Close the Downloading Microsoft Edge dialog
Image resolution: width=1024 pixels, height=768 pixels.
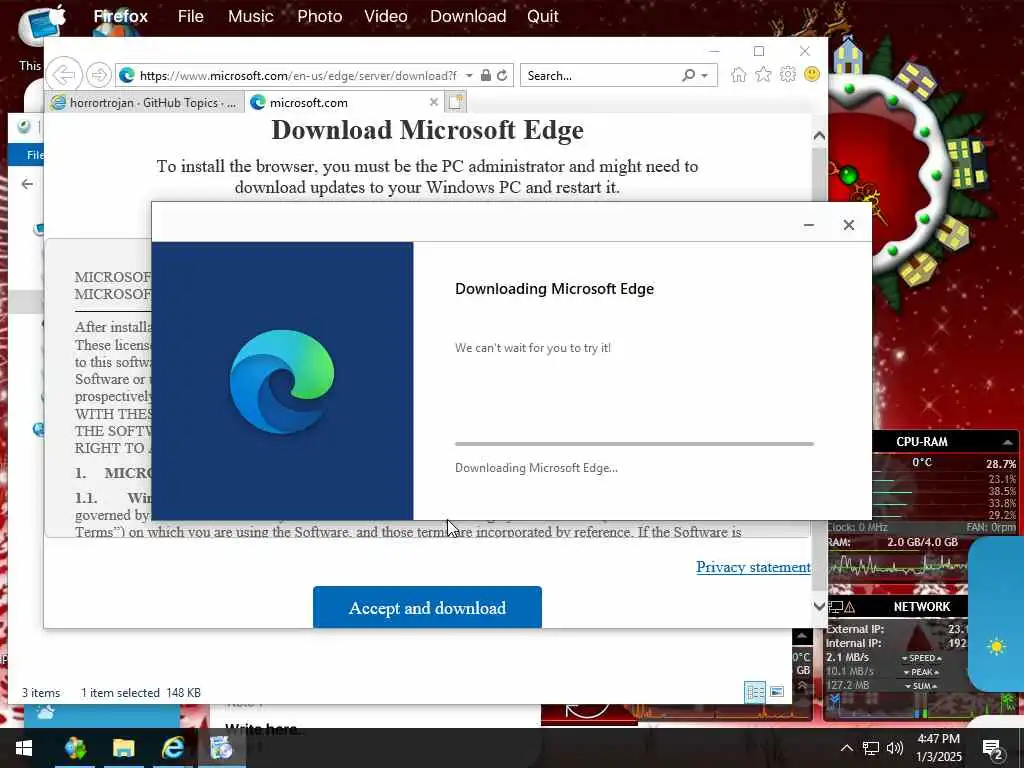tap(848, 225)
